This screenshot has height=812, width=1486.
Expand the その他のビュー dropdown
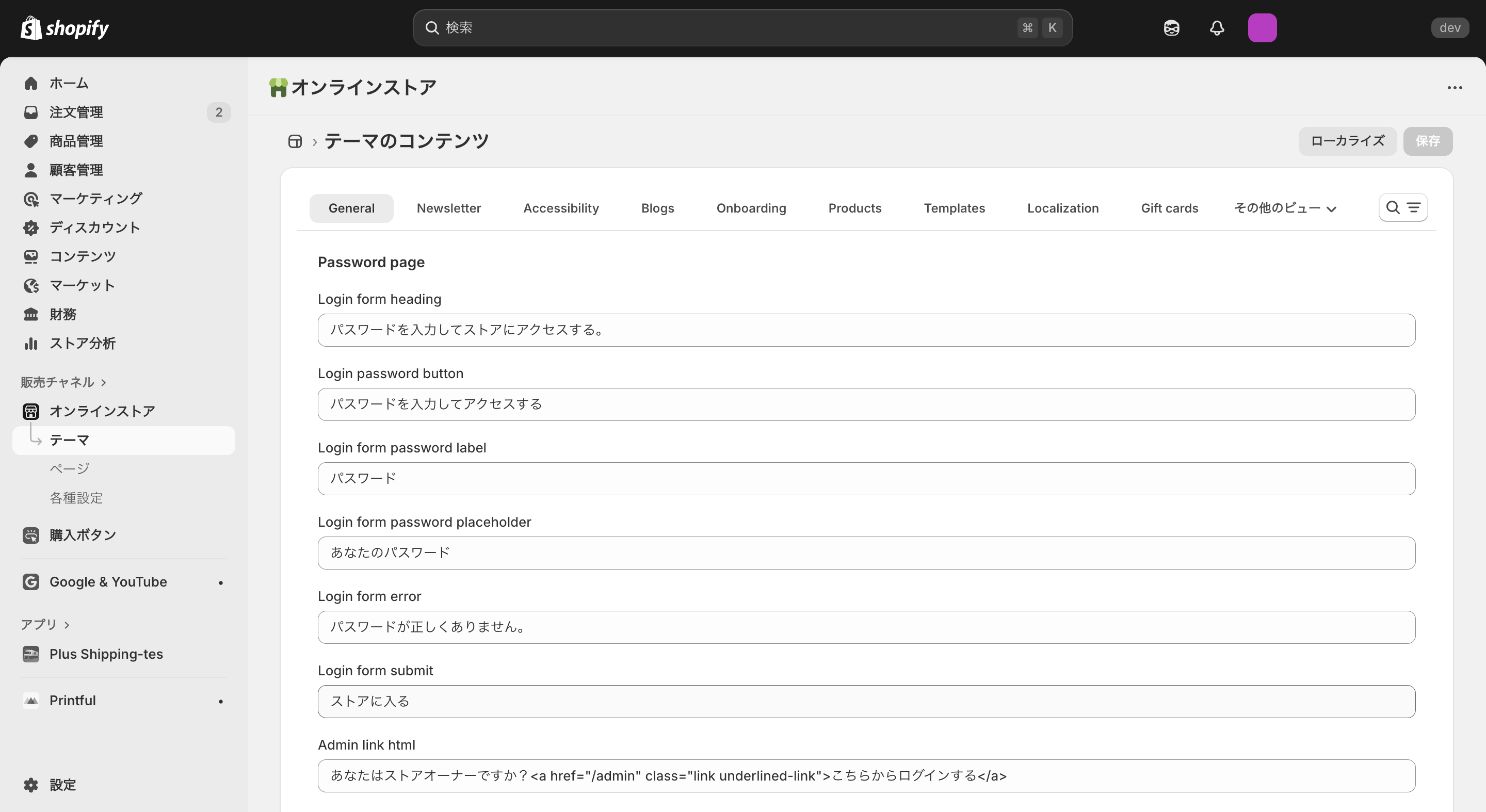coord(1285,208)
